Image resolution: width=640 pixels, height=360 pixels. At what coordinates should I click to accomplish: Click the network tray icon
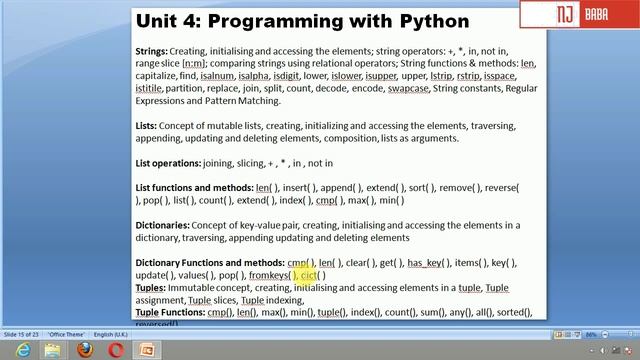(x=616, y=351)
